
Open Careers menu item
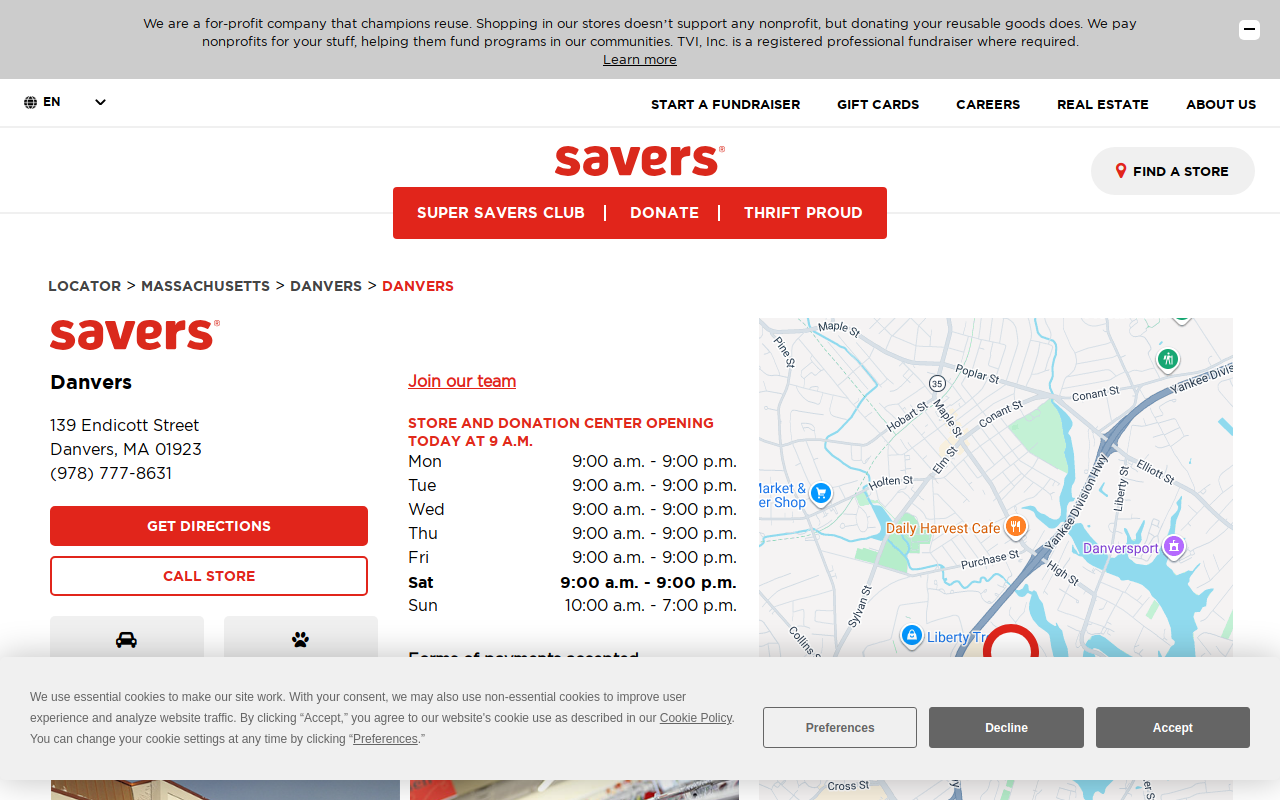point(988,104)
